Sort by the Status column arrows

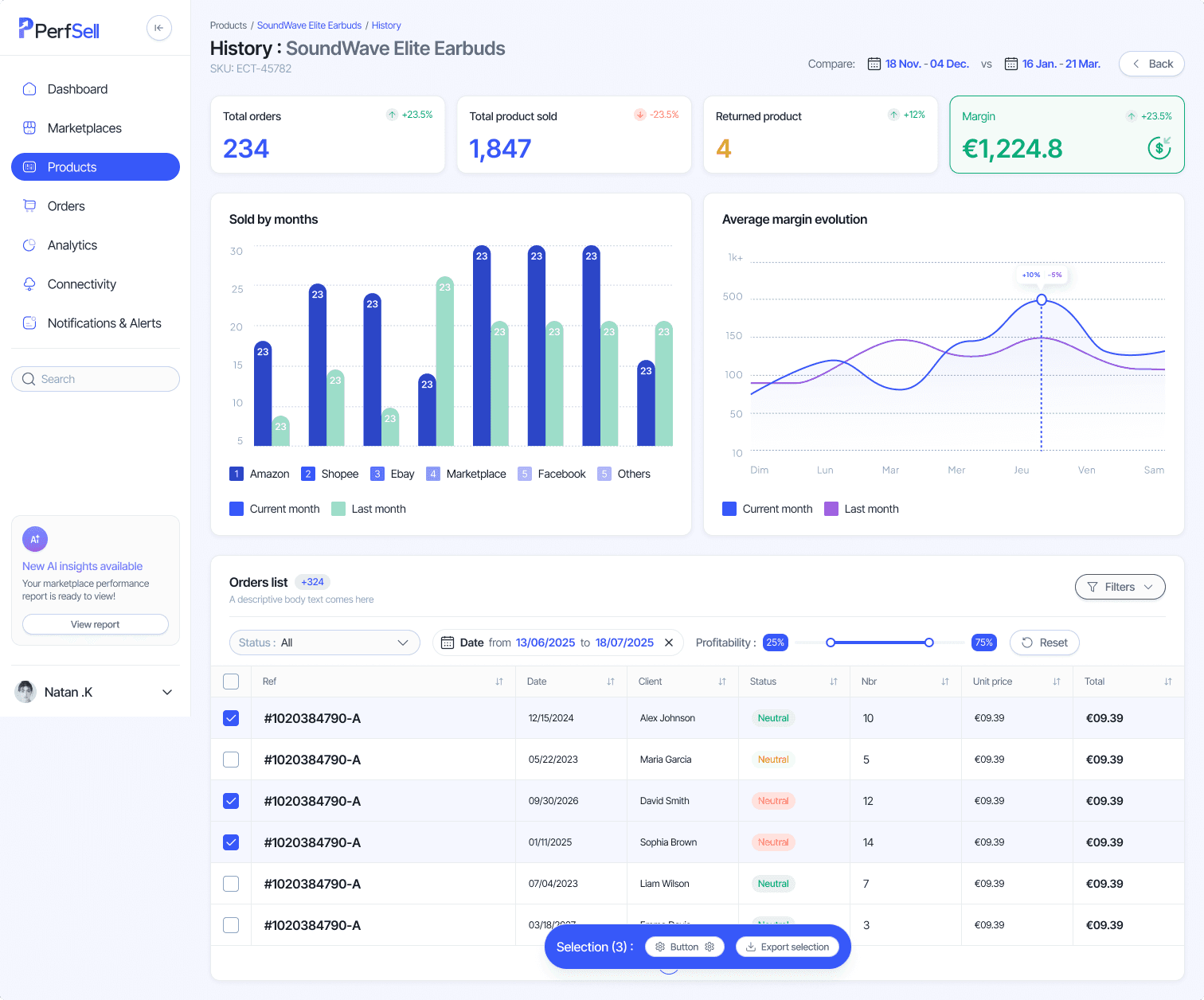(834, 682)
